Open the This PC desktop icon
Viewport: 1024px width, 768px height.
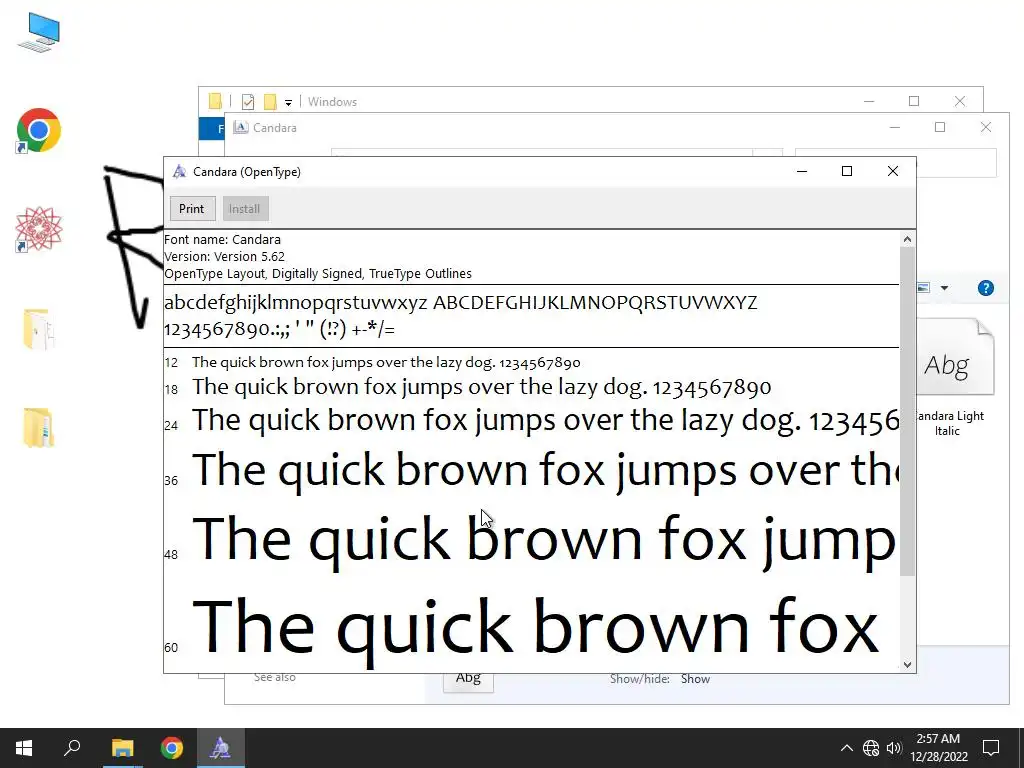point(39,33)
